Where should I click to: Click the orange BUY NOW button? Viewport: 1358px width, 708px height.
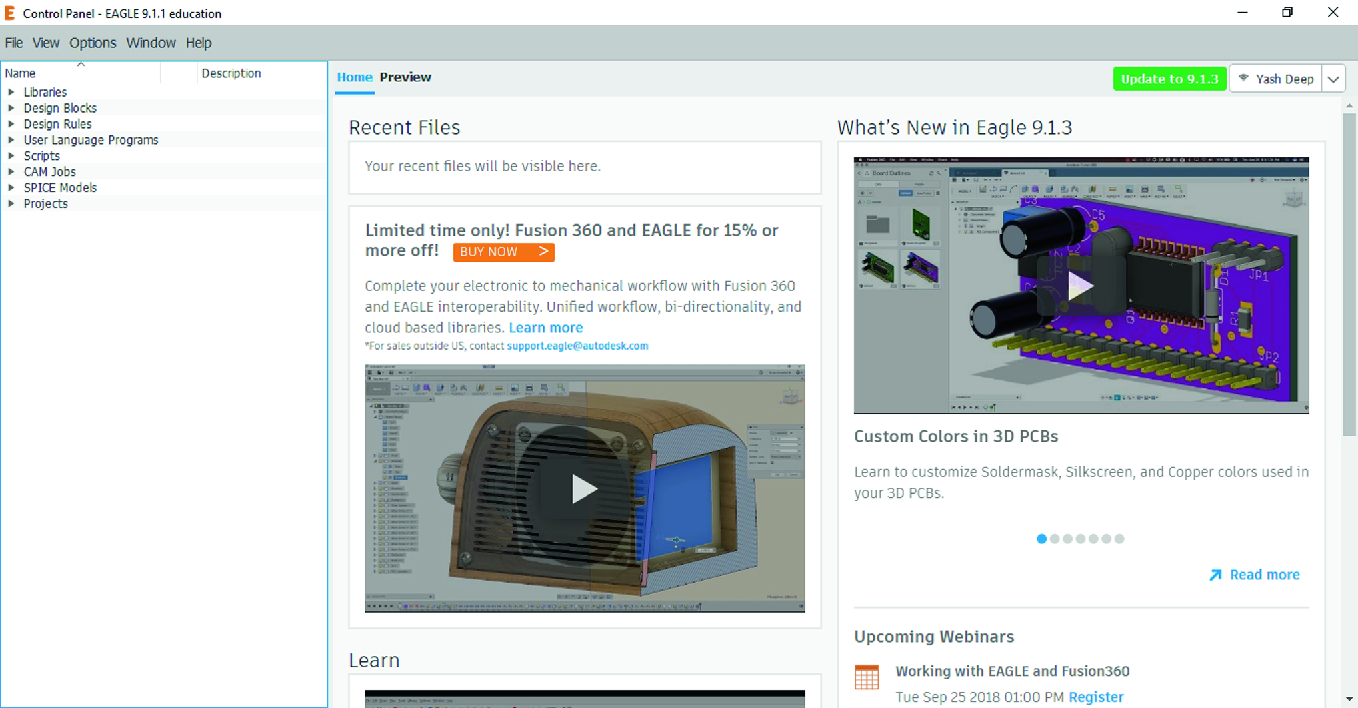504,252
